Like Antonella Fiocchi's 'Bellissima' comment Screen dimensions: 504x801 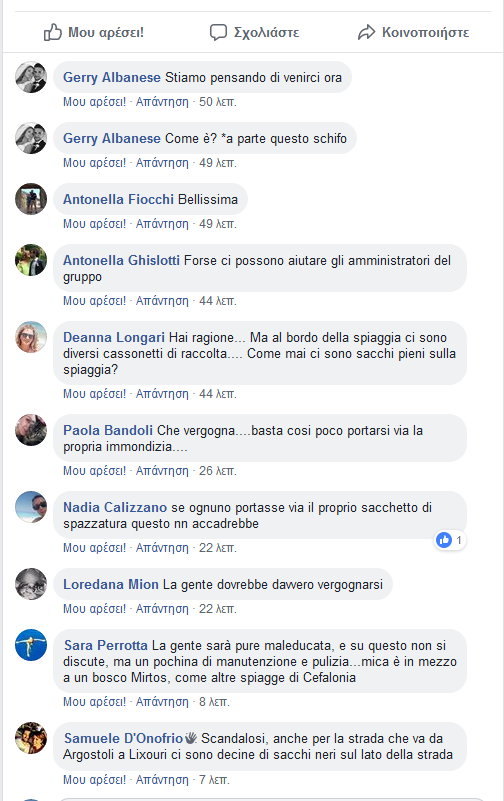click(94, 224)
